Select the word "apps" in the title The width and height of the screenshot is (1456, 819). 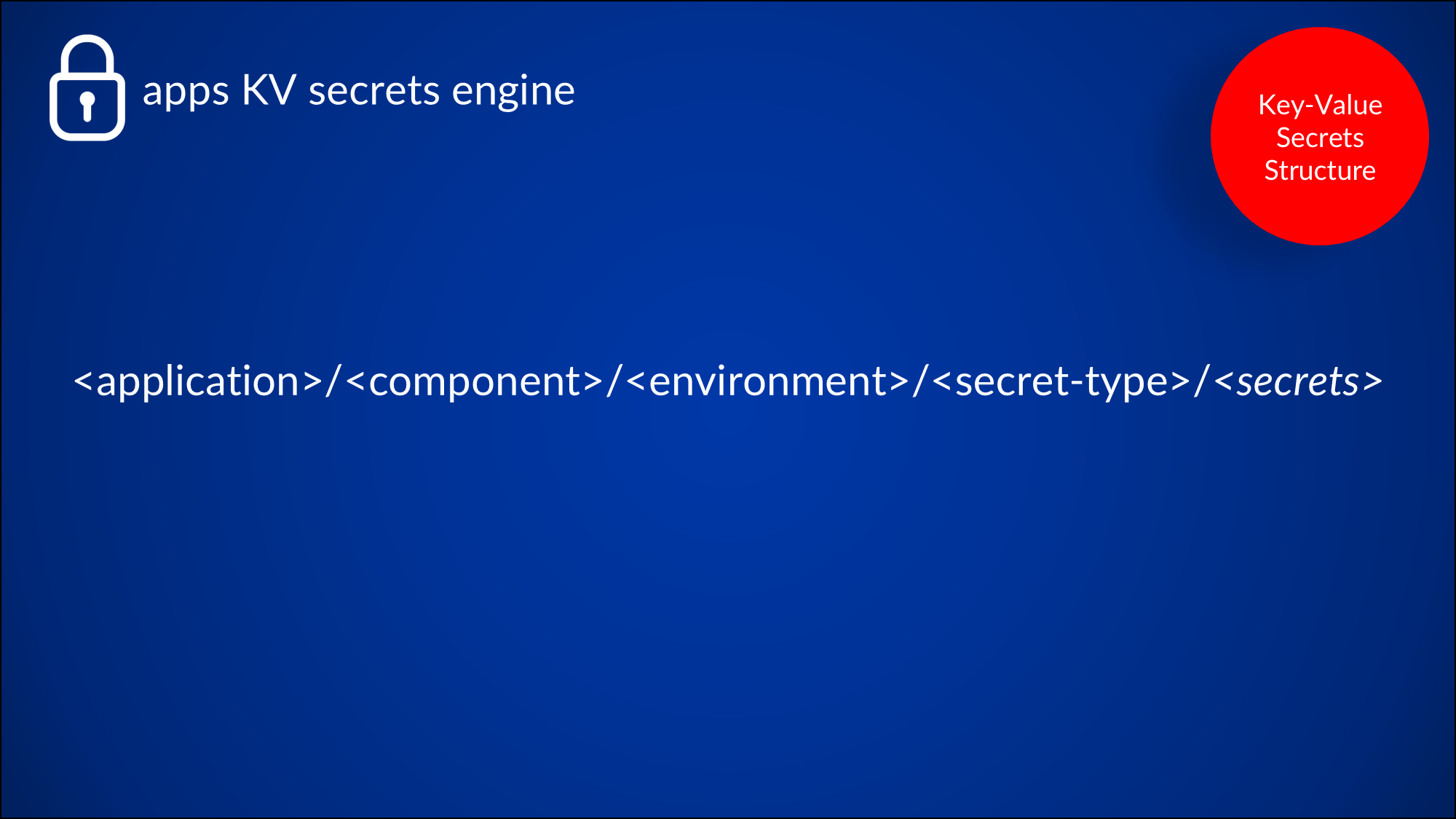click(186, 92)
